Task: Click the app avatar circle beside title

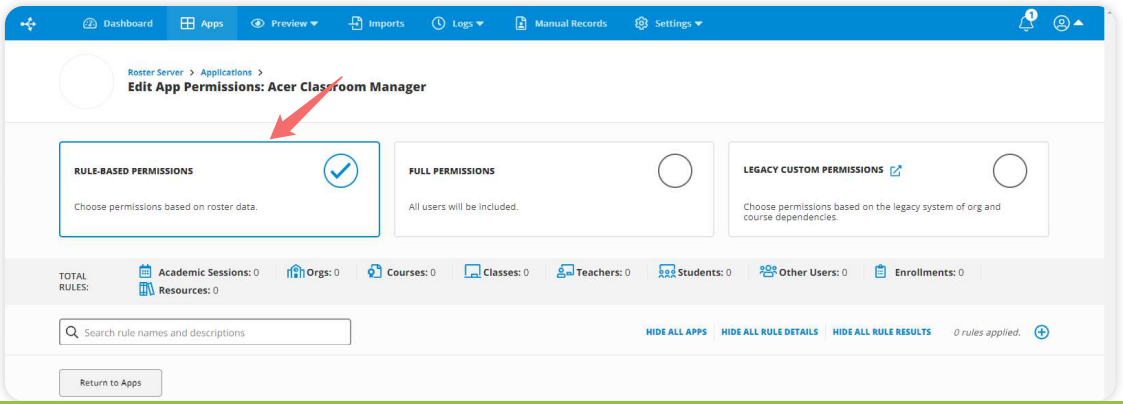Action: tap(87, 82)
